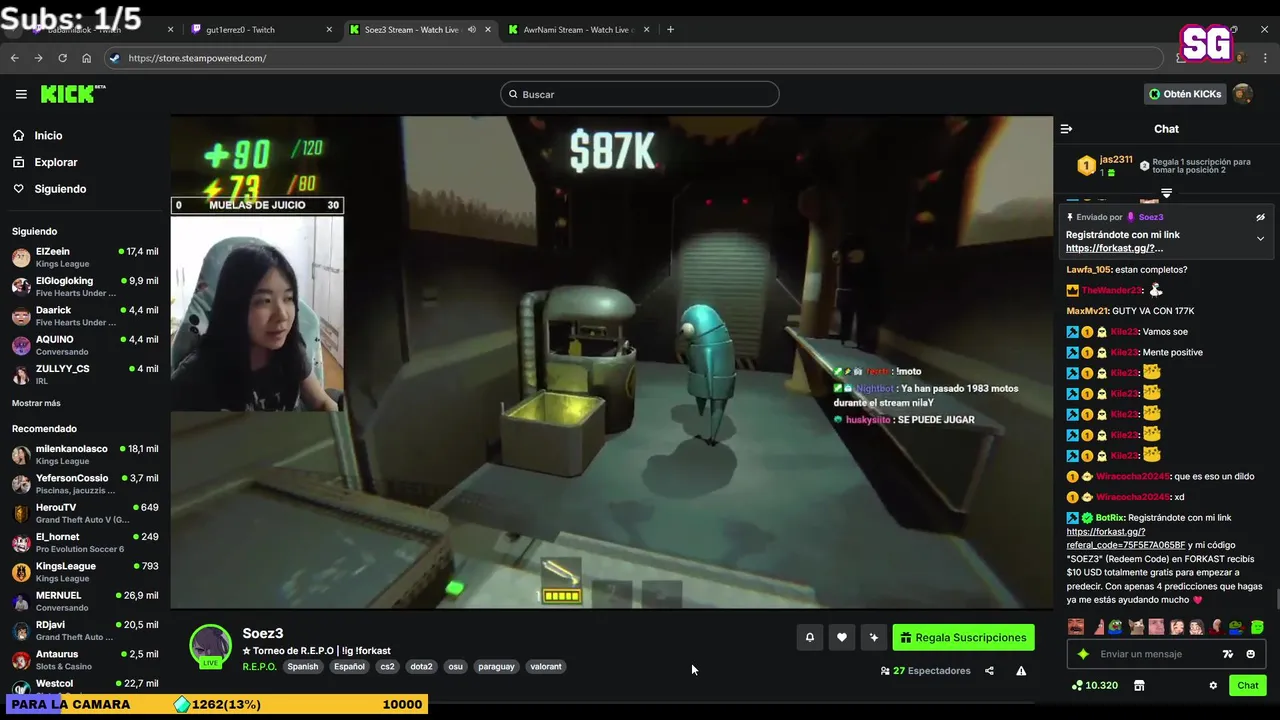Follow the channel with the heart button
This screenshot has height=720, width=1280.
[x=842, y=637]
